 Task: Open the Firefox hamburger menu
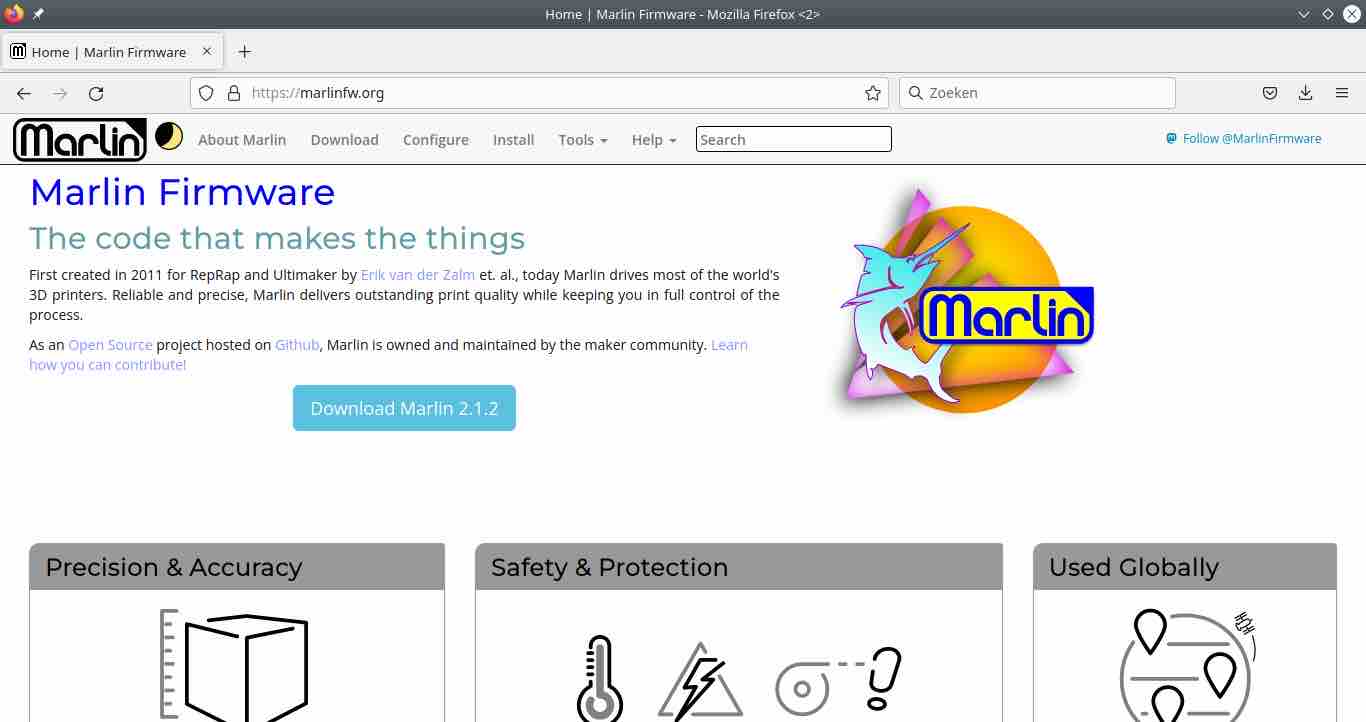click(x=1342, y=93)
